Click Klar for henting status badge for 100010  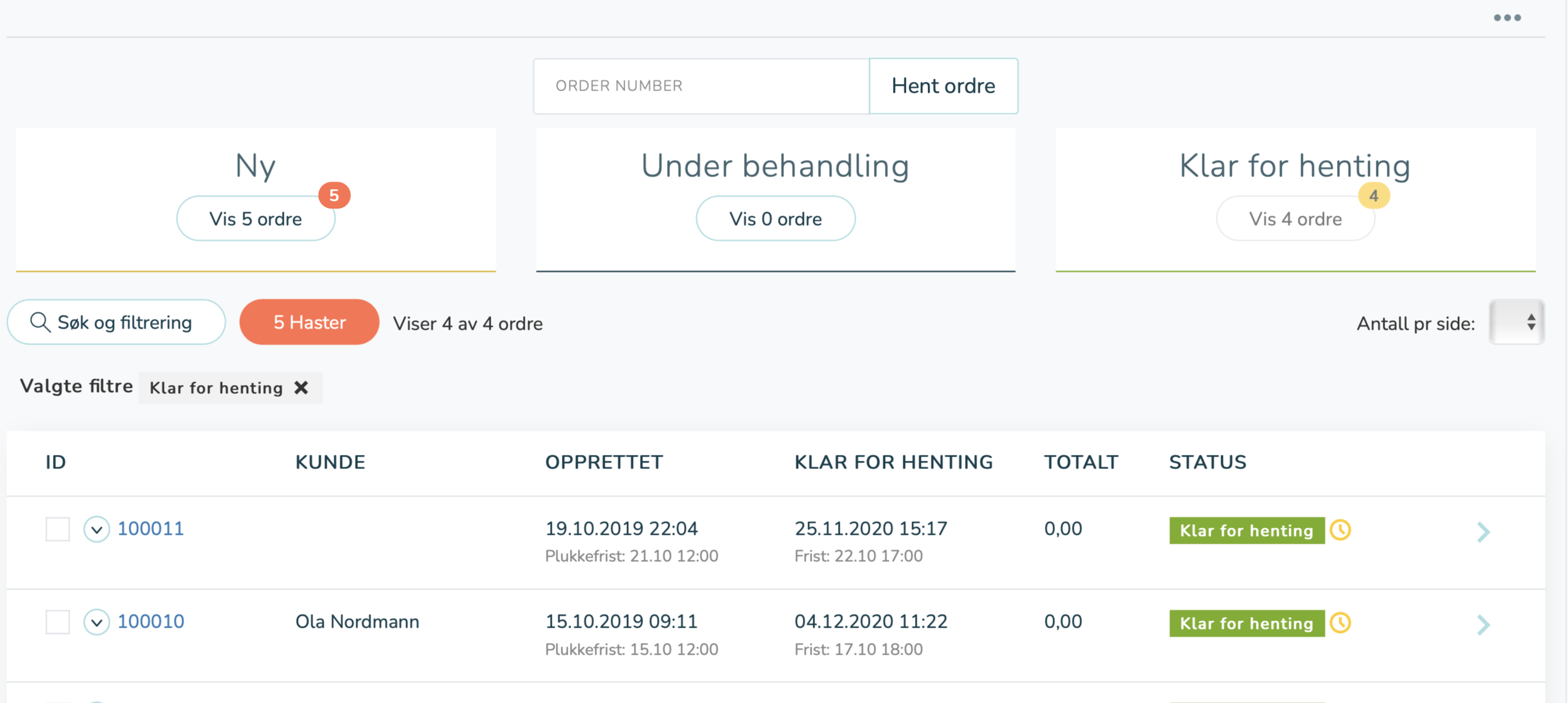pos(1247,623)
